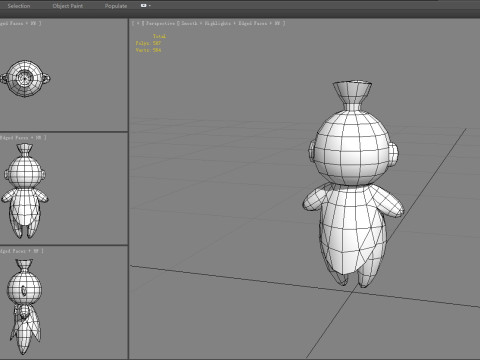480x360 pixels.
Task: Click the ribbon display options icon after Populate
Action: coord(145,6)
